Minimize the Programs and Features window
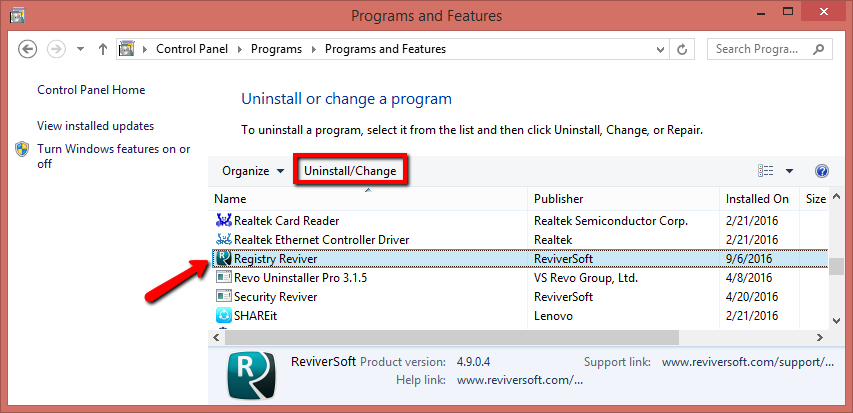Screen dimensions: 853x413 click(760, 13)
